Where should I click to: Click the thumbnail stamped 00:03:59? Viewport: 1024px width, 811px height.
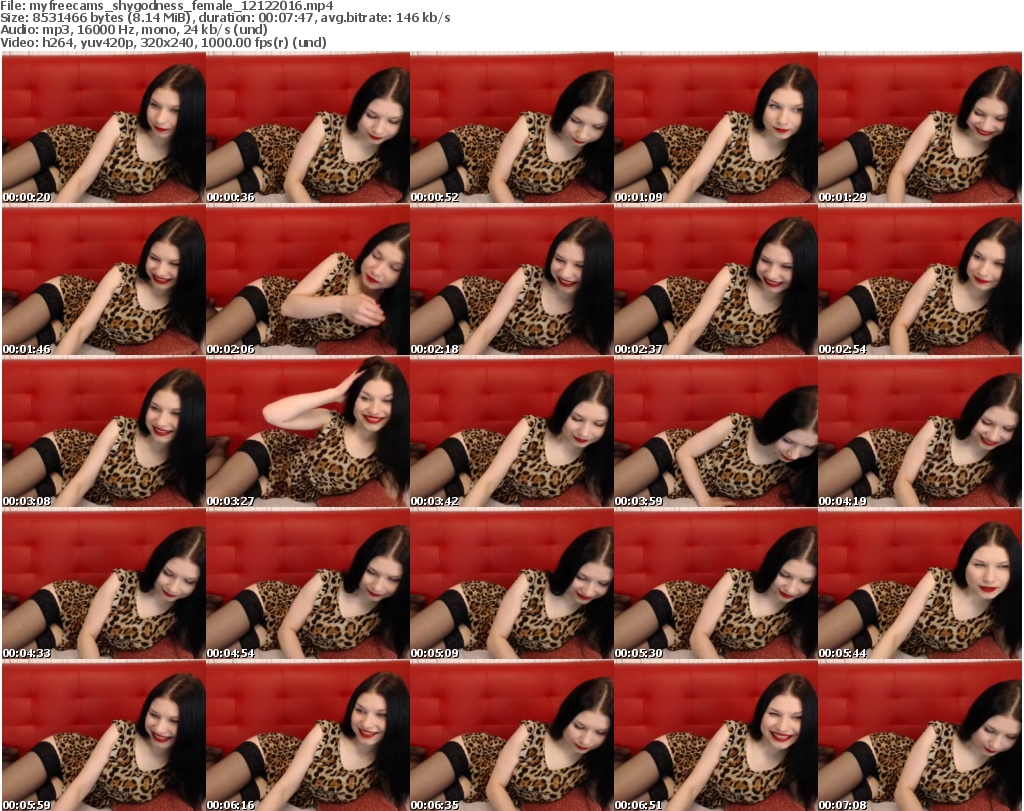click(x=716, y=432)
